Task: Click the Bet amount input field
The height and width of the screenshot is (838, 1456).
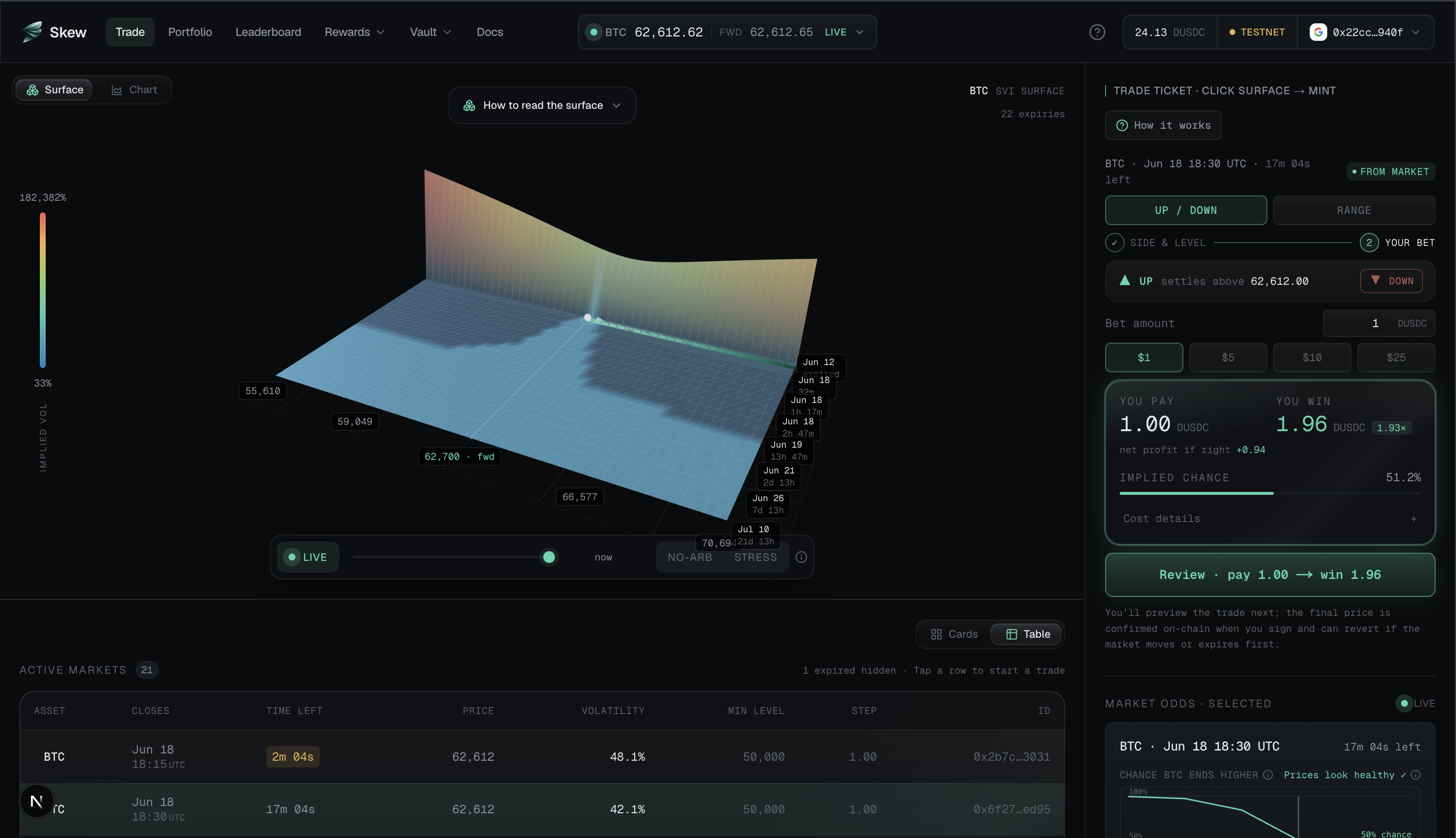Action: (1378, 323)
